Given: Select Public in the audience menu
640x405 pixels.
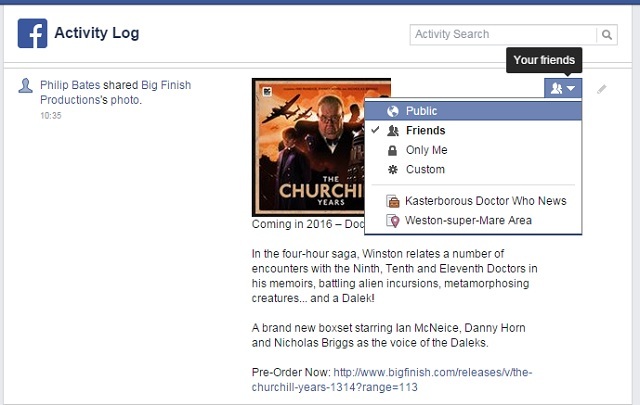Looking at the screenshot, I should (x=473, y=111).
